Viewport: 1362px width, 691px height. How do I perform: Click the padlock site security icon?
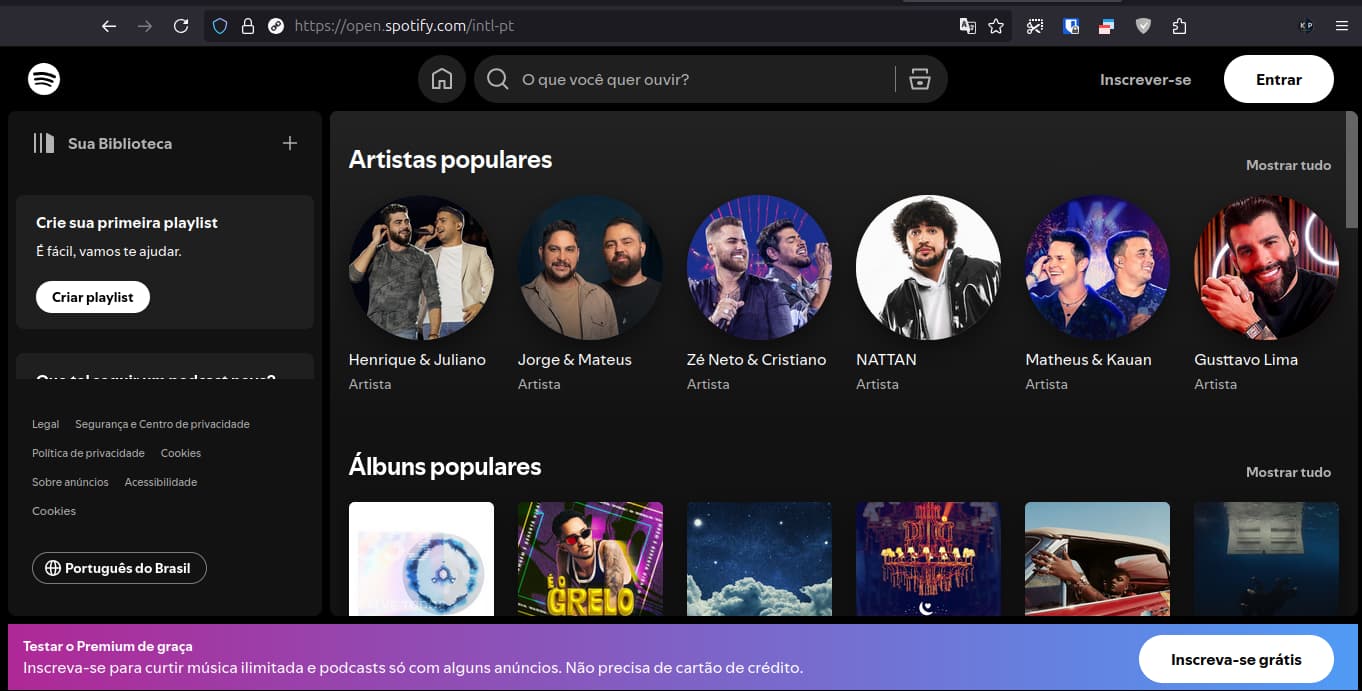(248, 26)
